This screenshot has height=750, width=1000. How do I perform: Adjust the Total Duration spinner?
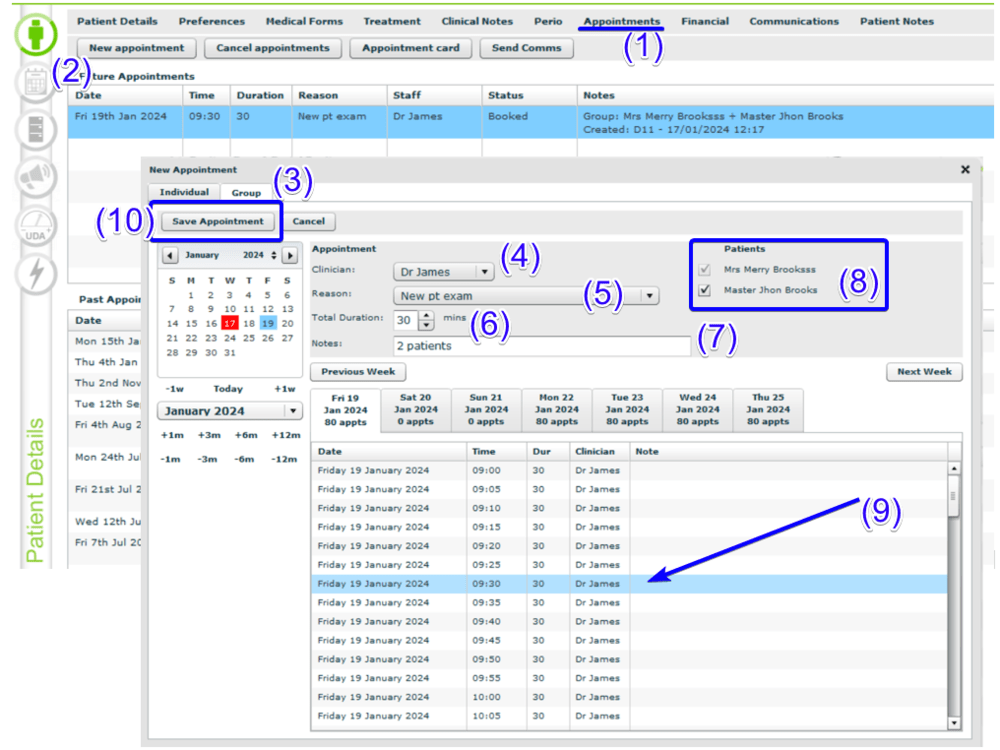click(x=427, y=320)
